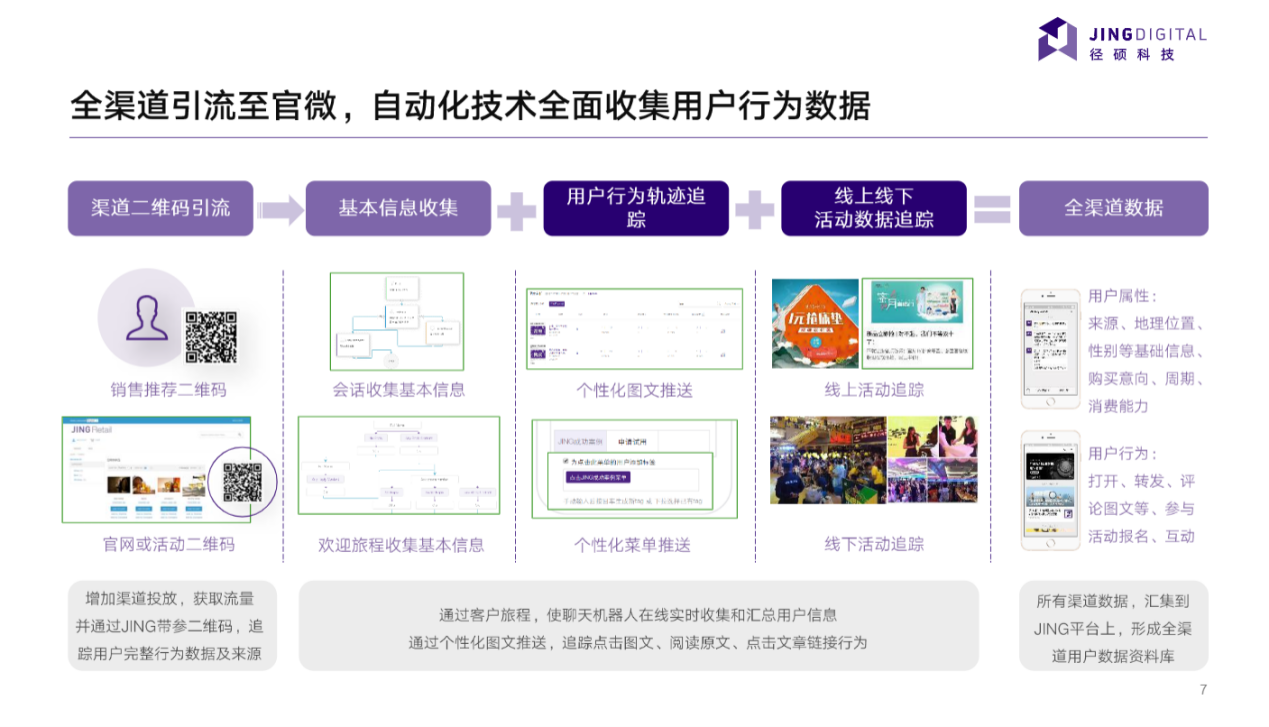1269x727 pixels.
Task: Click plus sign after 基本信息收集
Action: [517, 209]
